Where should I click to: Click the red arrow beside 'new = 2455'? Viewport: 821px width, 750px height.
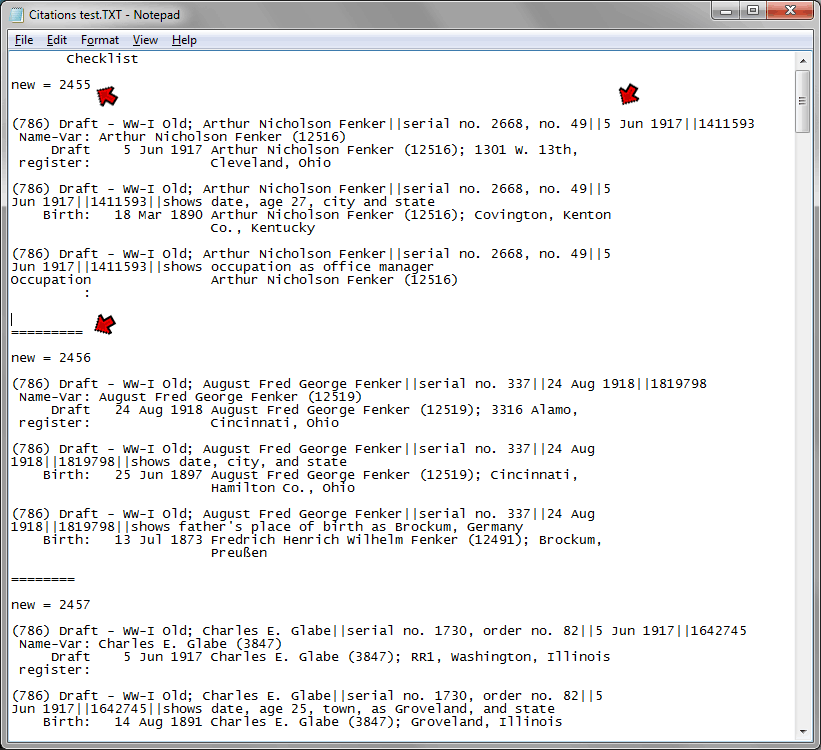[x=106, y=95]
